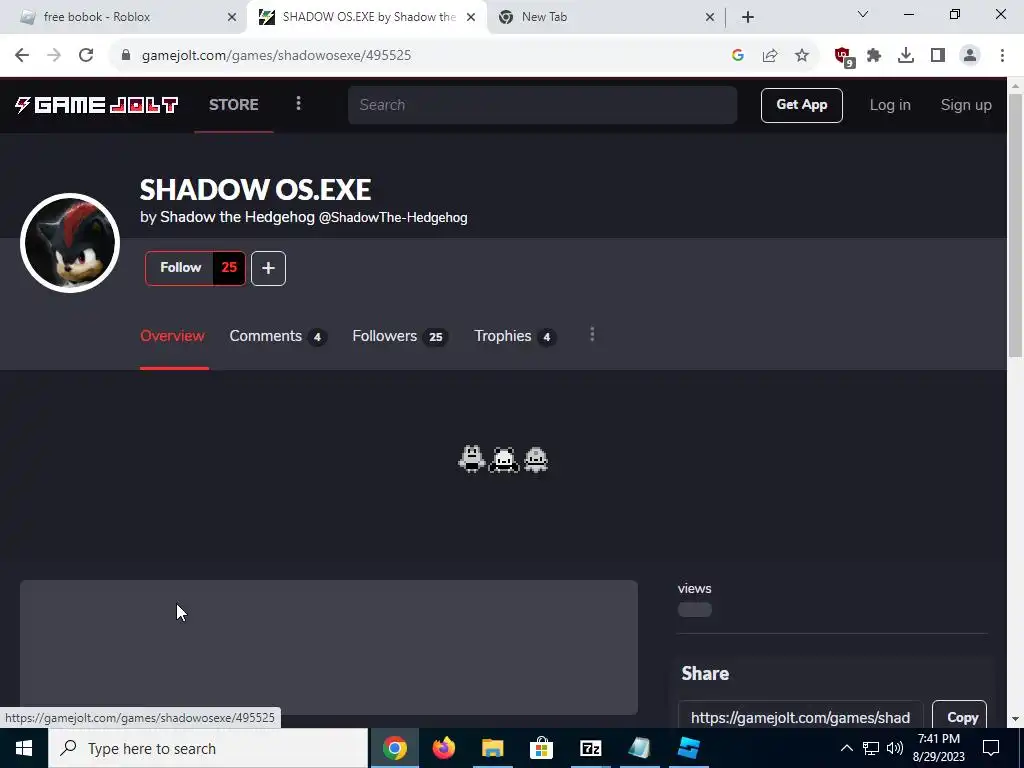Open the uBlock Origin extension icon
Image resolution: width=1024 pixels, height=768 pixels.
[x=843, y=56]
